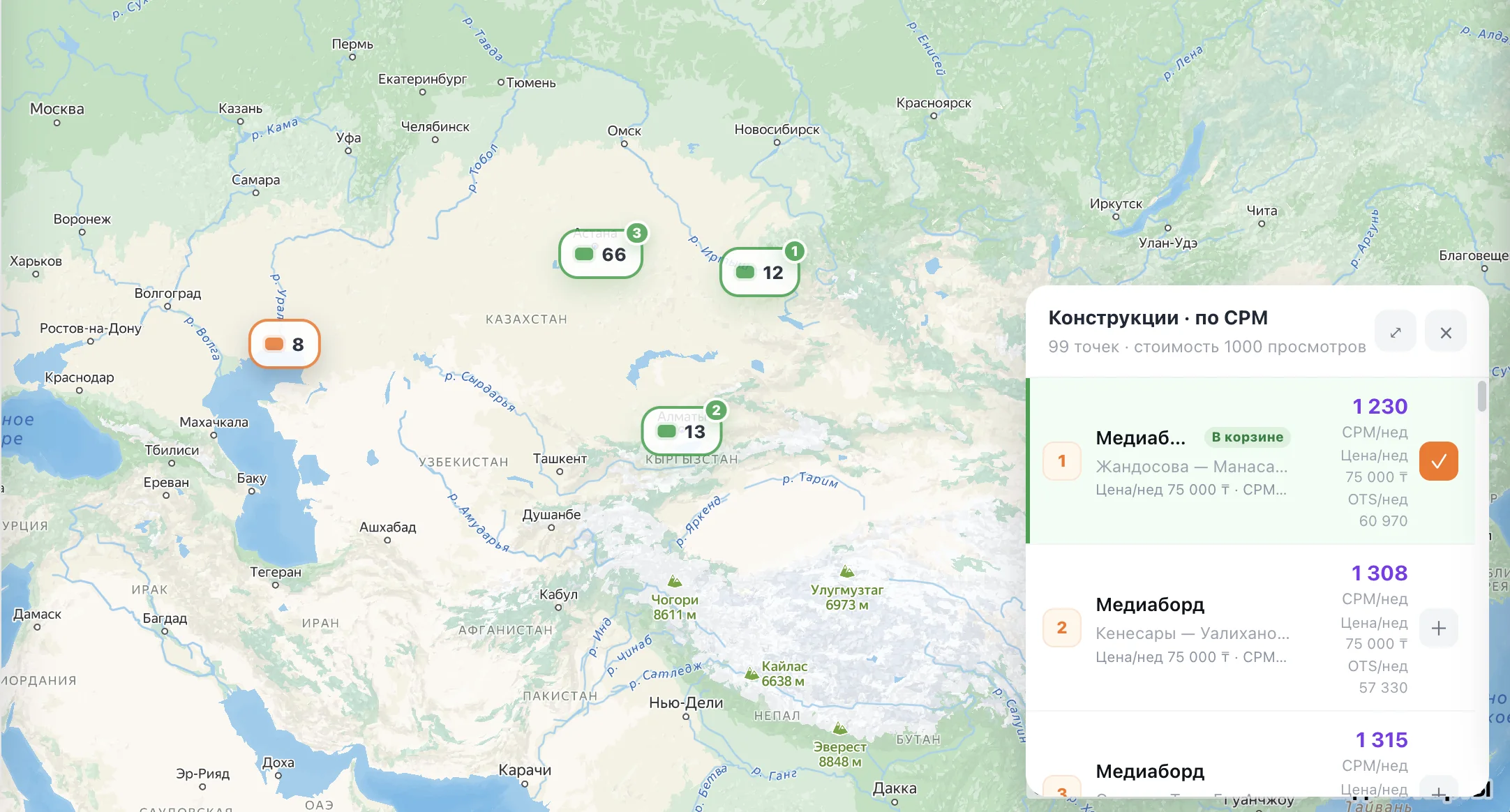Click the КАЗАХСТАН country label

pyautogui.click(x=527, y=319)
